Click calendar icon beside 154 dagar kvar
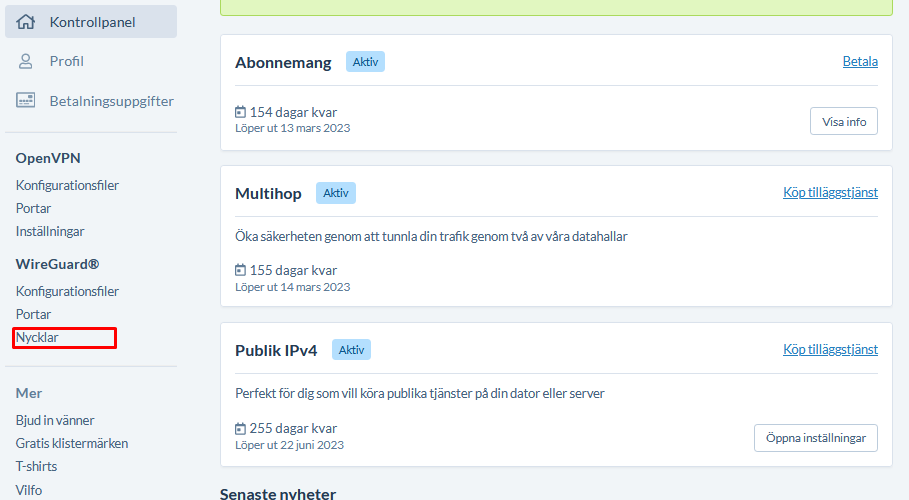This screenshot has height=500, width=909. [x=241, y=111]
